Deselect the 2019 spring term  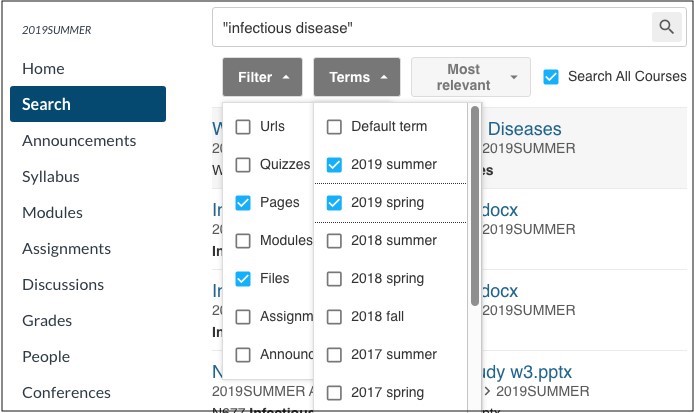click(334, 203)
